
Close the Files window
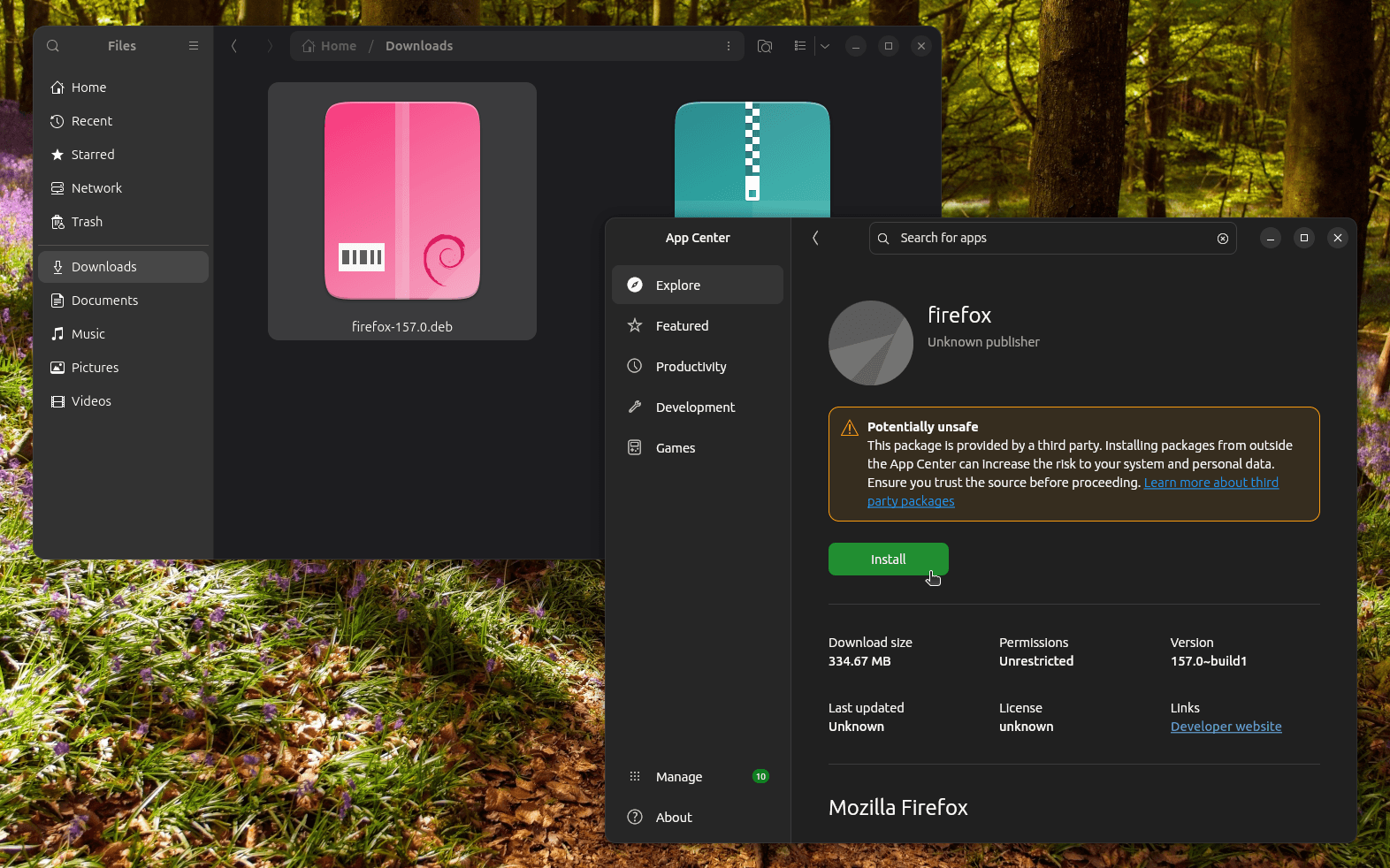coord(921,46)
